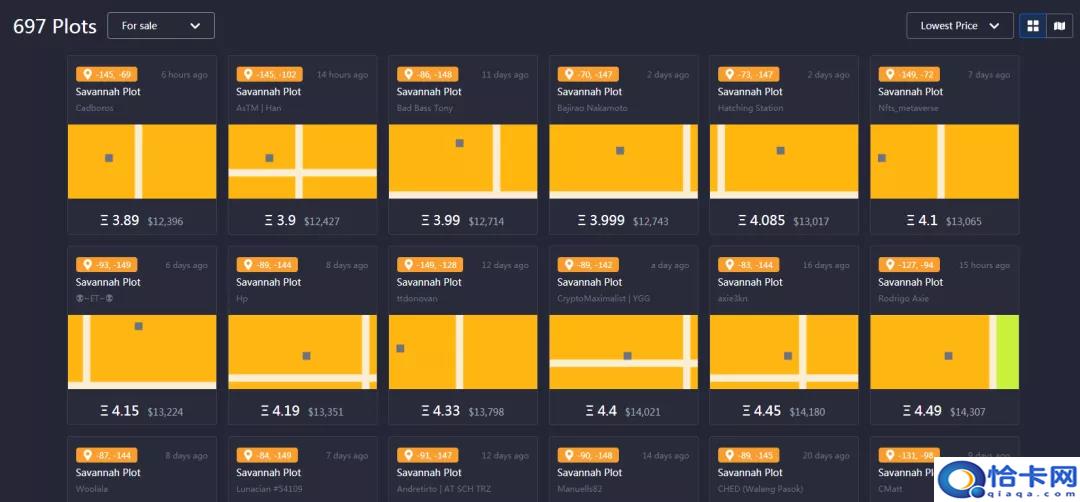
Task: Open owner Bajirao Nakamoto's listing
Action: coord(592,108)
